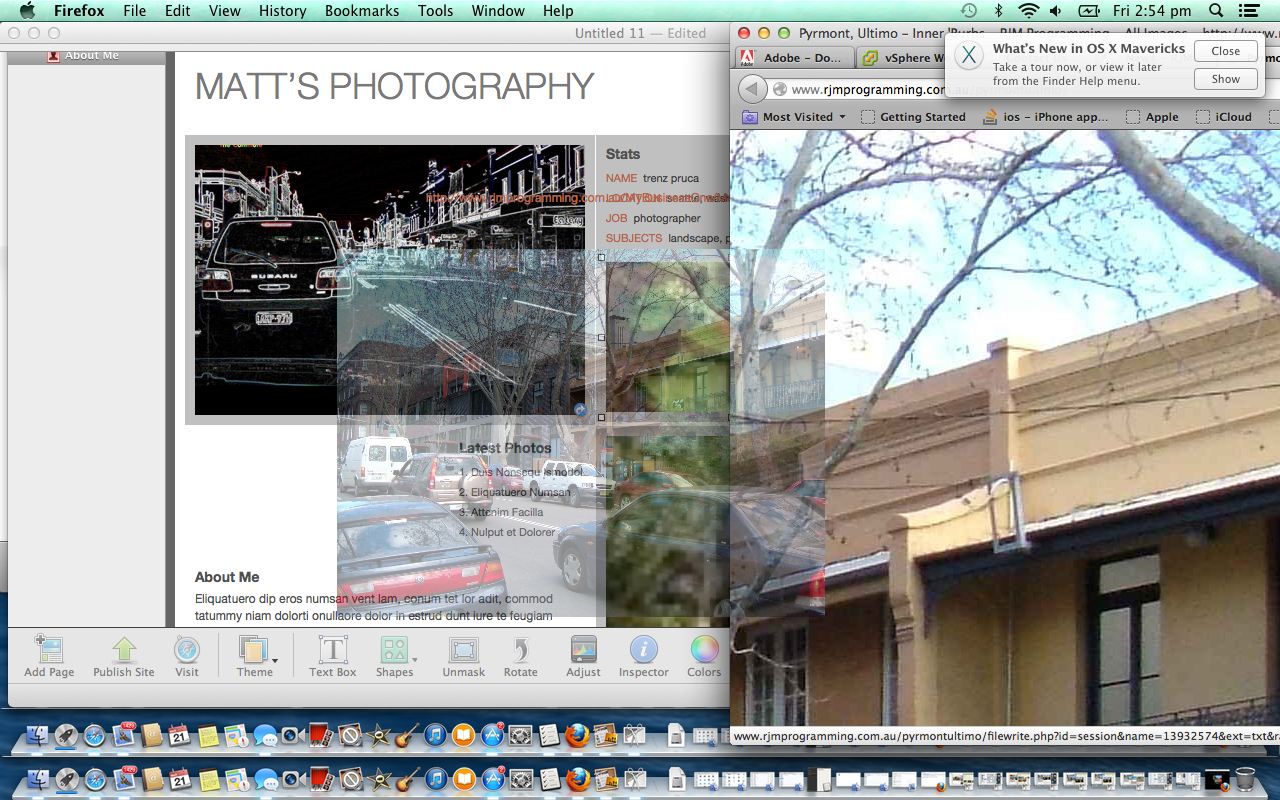Screen dimensions: 1280x800
Task: Open the Help menu
Action: pos(558,11)
